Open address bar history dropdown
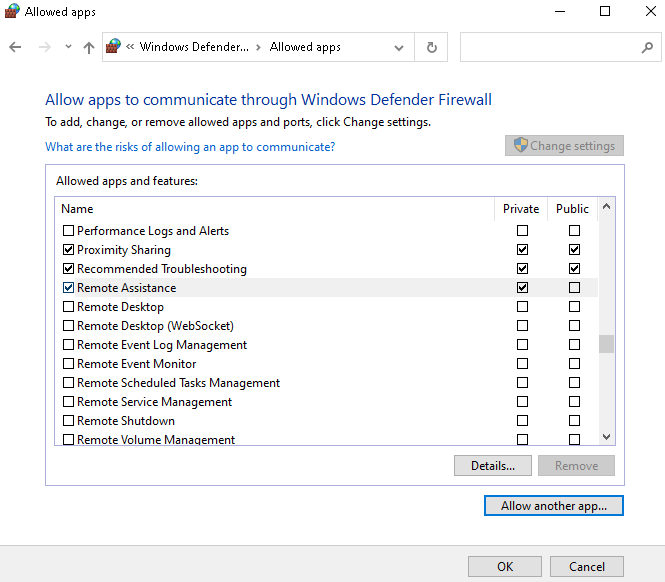The image size is (665, 582). (399, 48)
